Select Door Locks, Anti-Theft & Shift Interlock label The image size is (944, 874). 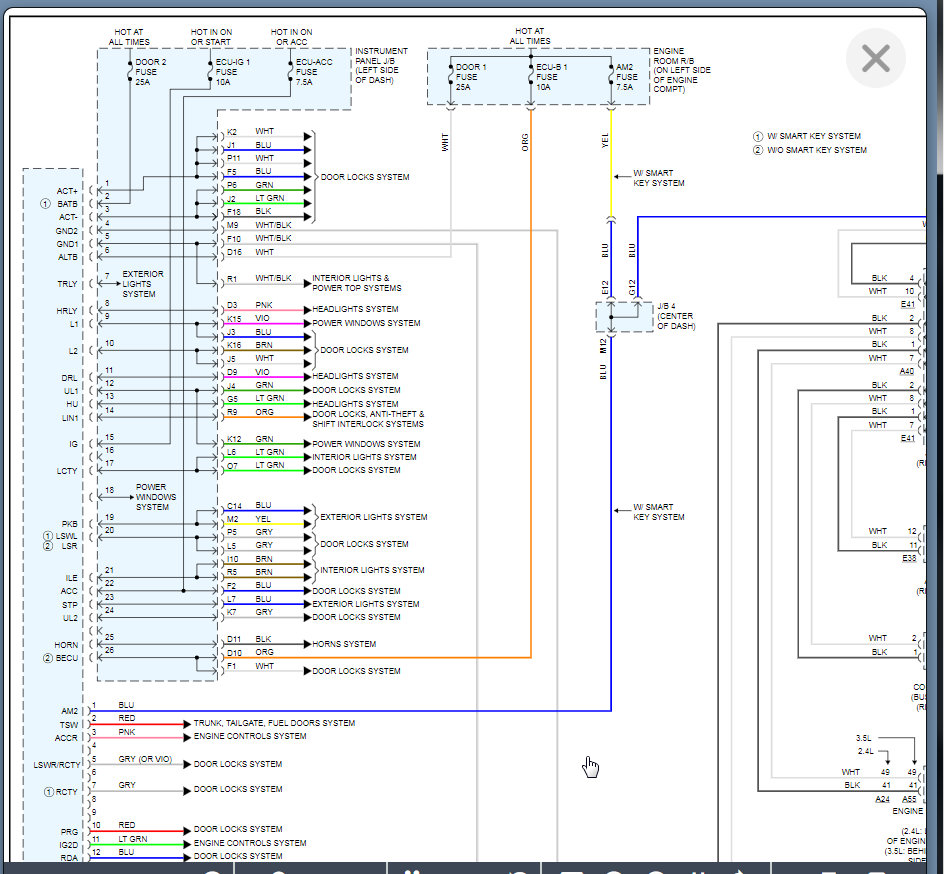point(367,418)
